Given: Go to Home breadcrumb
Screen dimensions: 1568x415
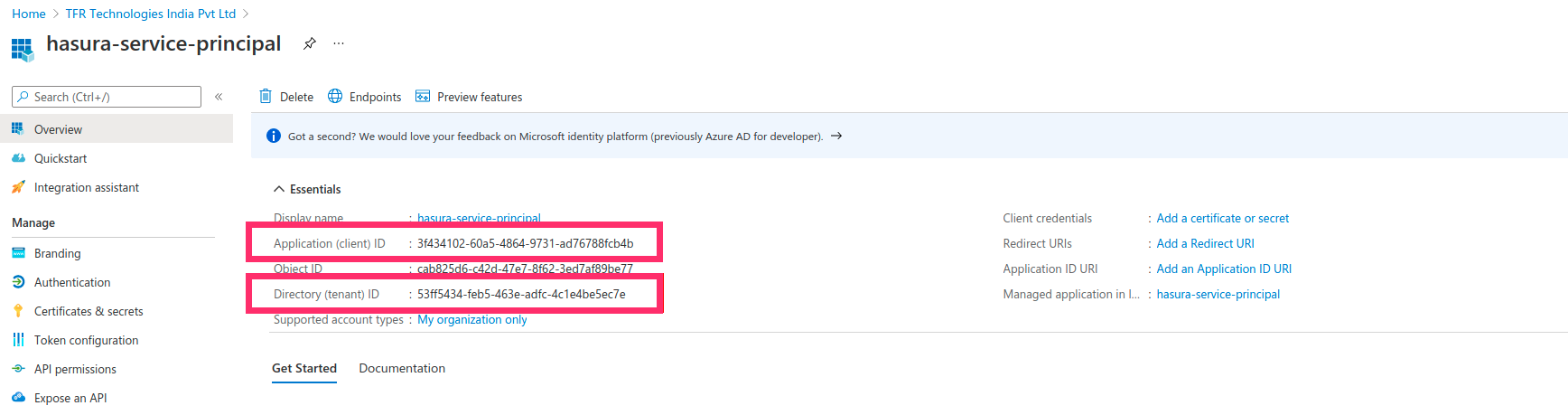Looking at the screenshot, I should (29, 14).
